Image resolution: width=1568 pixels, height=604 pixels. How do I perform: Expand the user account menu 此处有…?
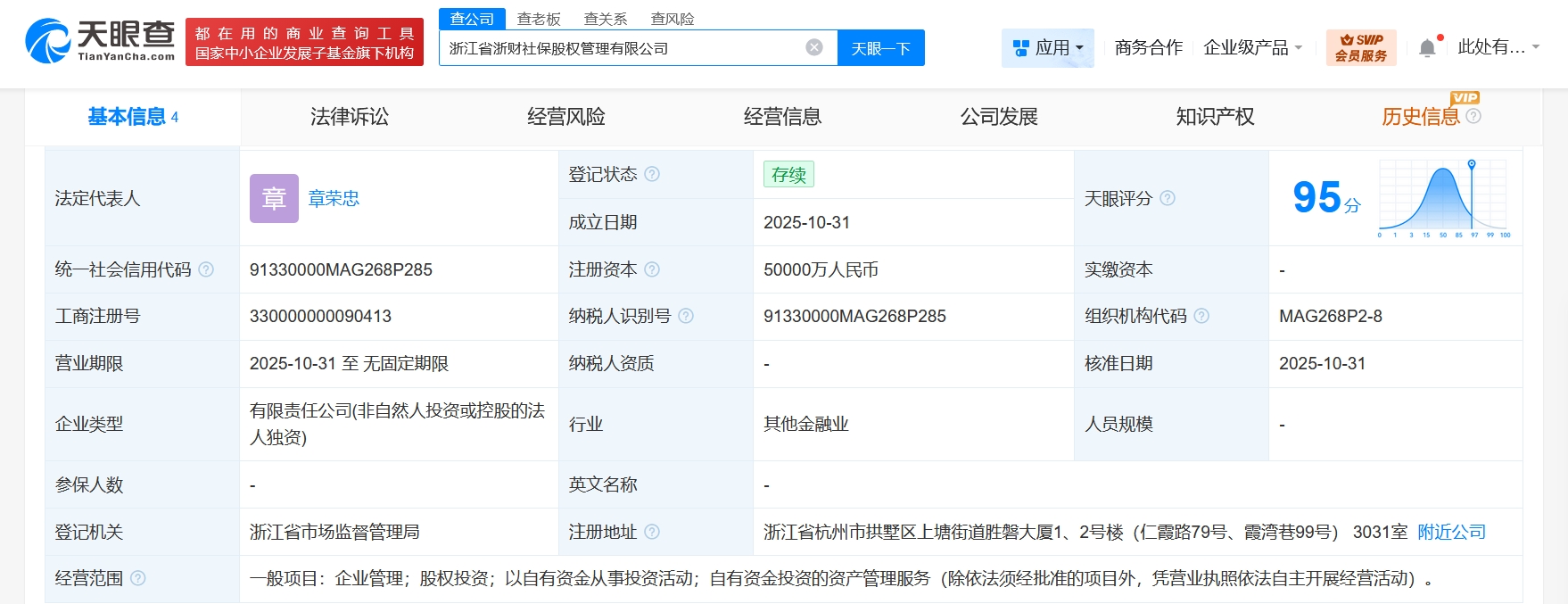pyautogui.click(x=1498, y=47)
